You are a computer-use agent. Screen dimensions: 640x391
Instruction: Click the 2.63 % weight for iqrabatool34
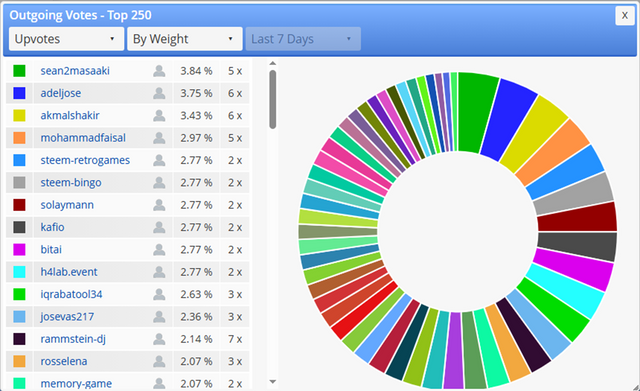click(x=196, y=295)
